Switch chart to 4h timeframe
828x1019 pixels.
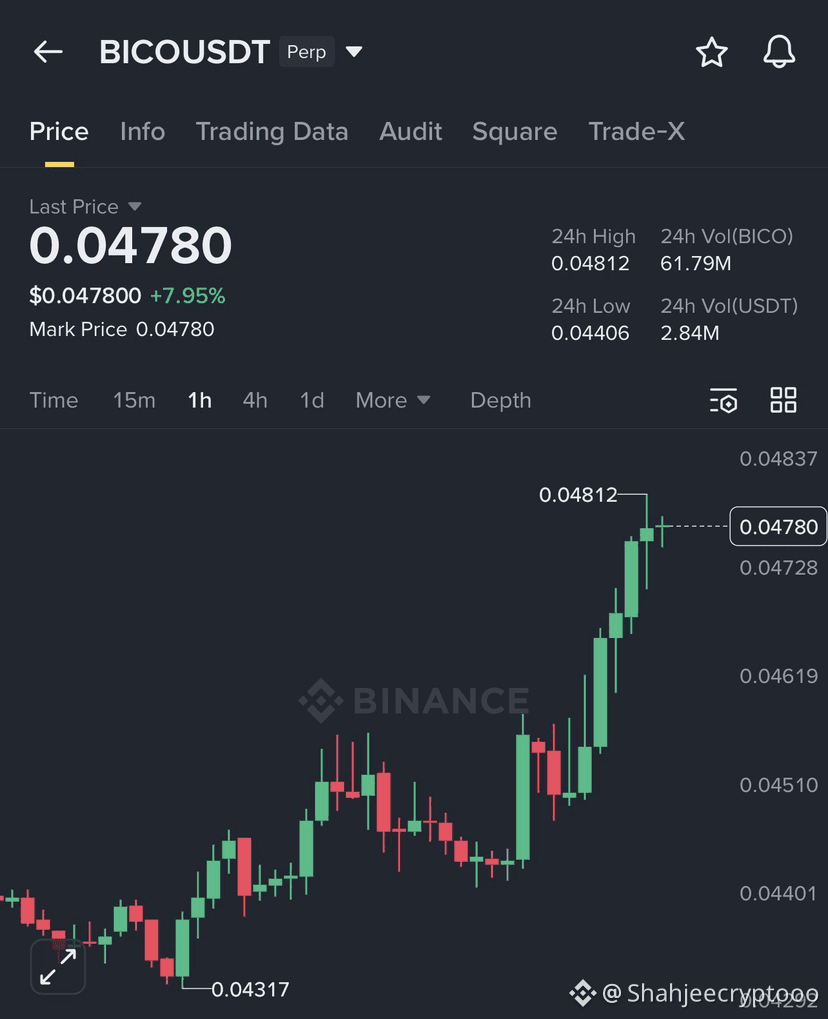255,400
